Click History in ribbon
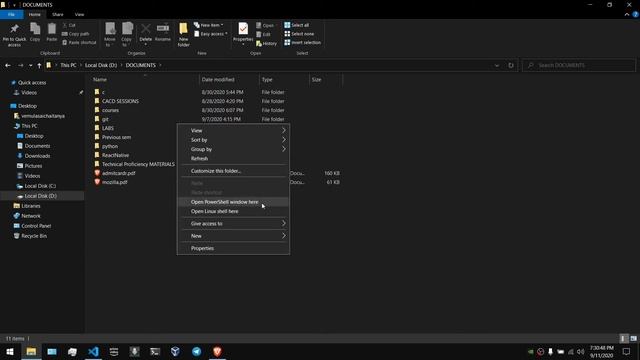Viewport: 640px width, 360px height. [267, 43]
